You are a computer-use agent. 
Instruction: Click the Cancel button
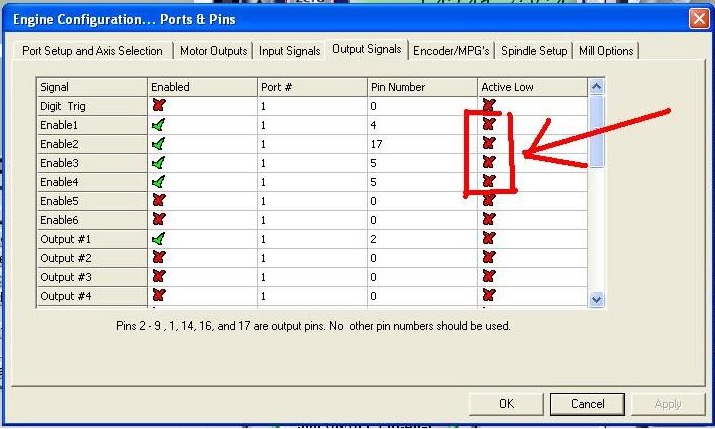(x=587, y=404)
